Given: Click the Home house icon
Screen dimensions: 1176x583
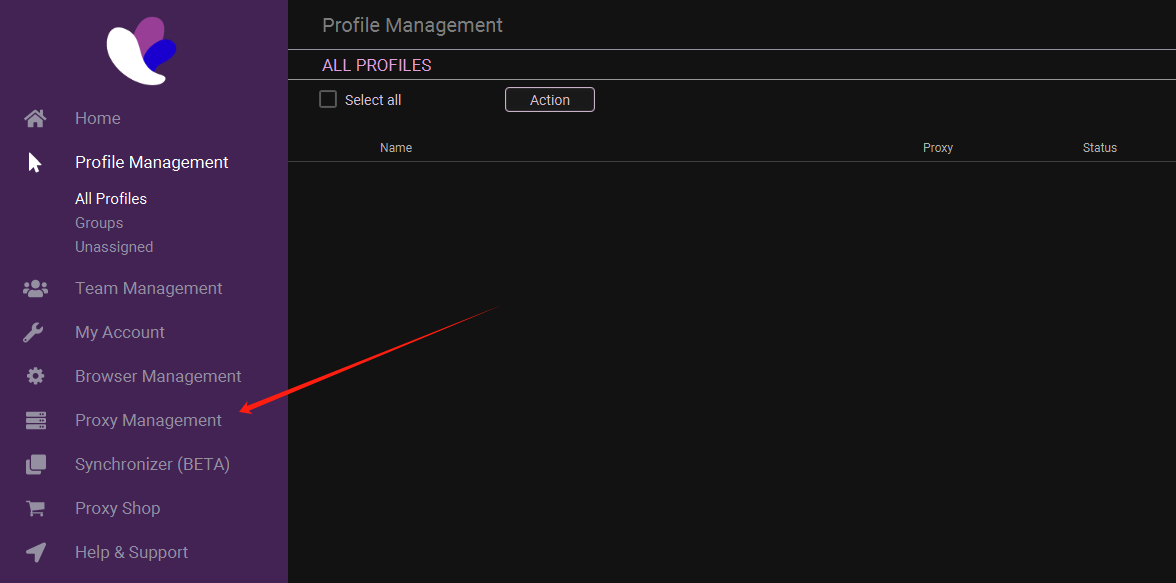Looking at the screenshot, I should pos(35,119).
